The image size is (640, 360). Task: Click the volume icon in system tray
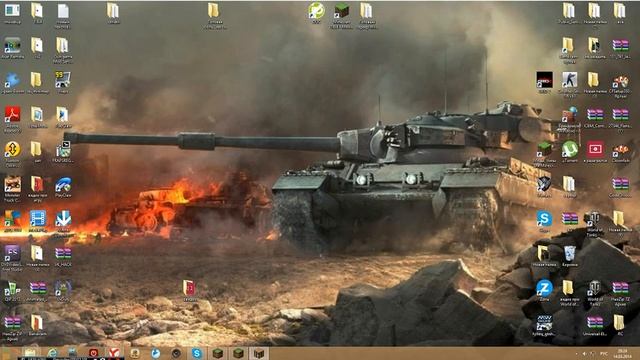(x=584, y=353)
